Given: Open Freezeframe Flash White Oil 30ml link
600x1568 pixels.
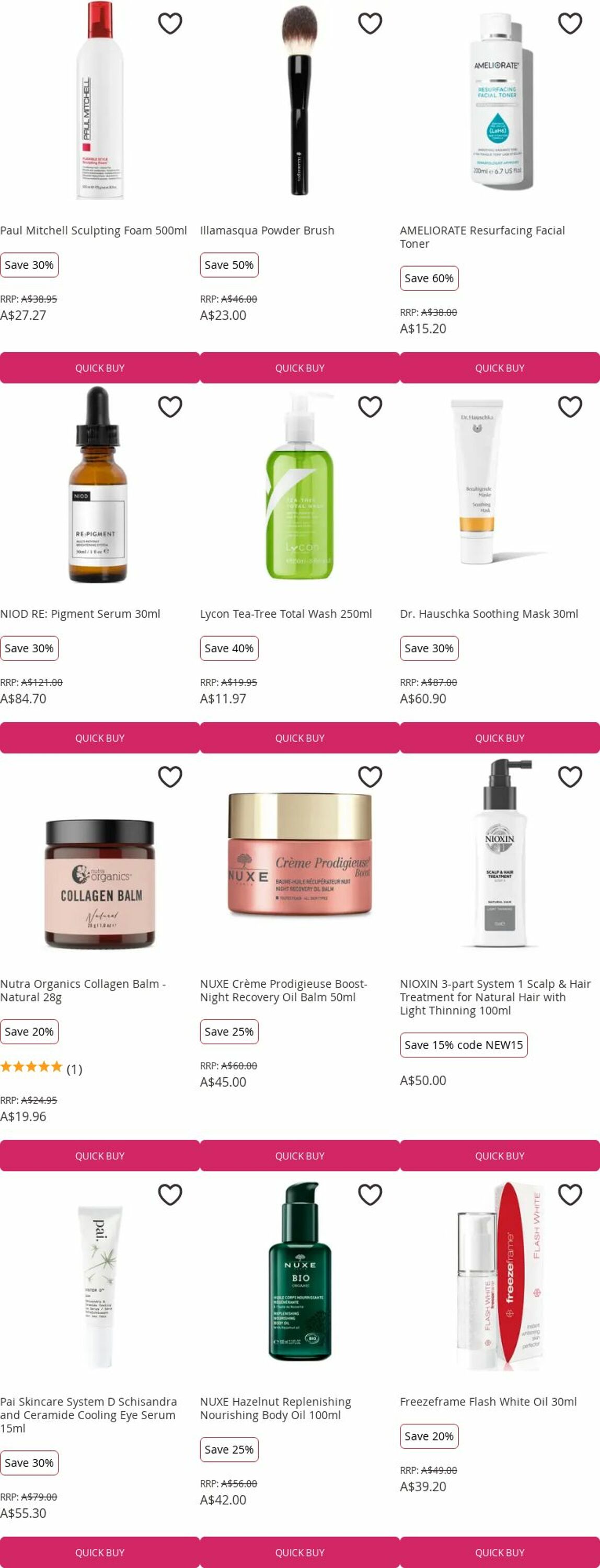Looking at the screenshot, I should 488,1401.
